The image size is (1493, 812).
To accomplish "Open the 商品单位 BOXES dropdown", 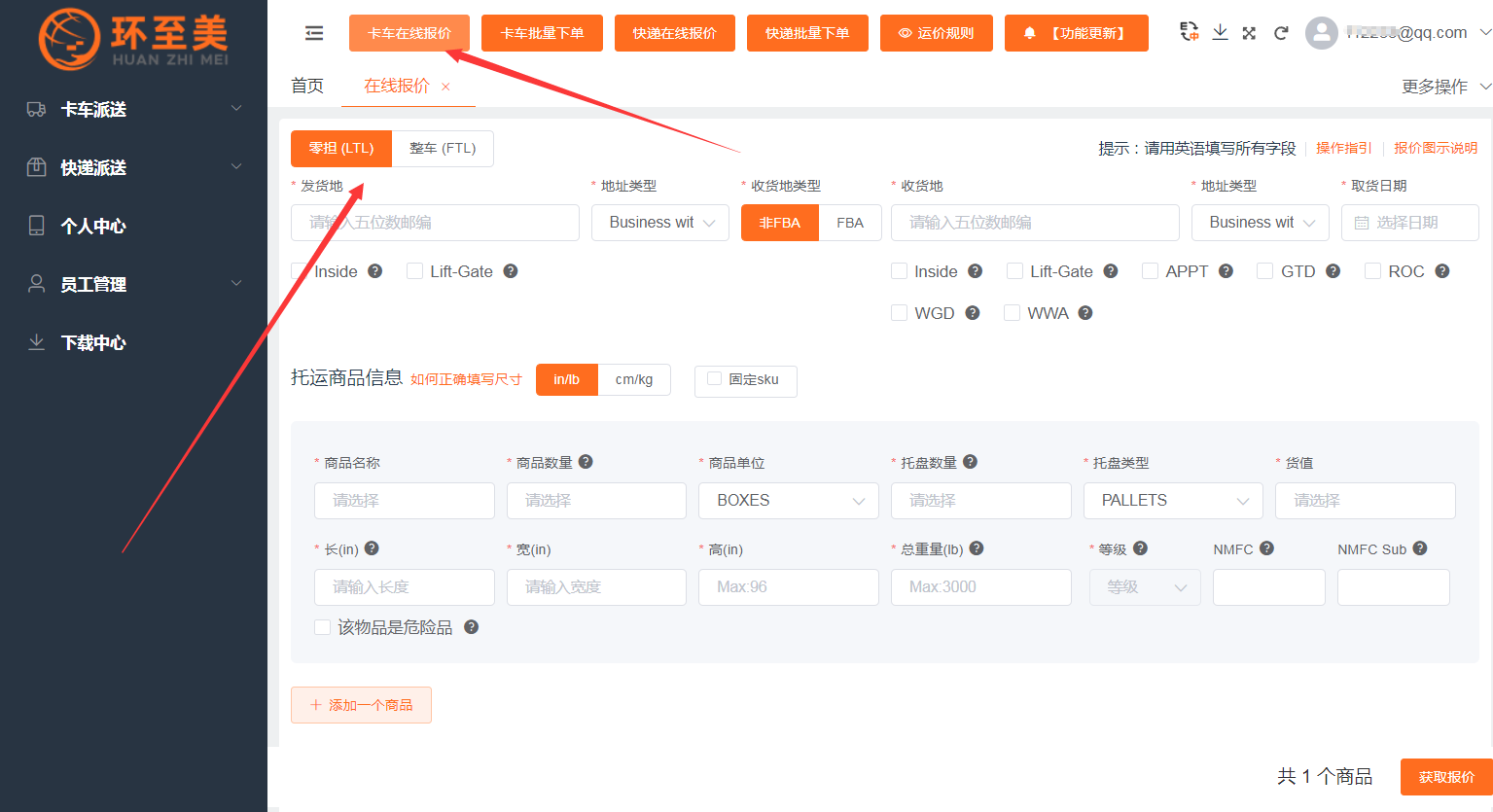I will (788, 500).
